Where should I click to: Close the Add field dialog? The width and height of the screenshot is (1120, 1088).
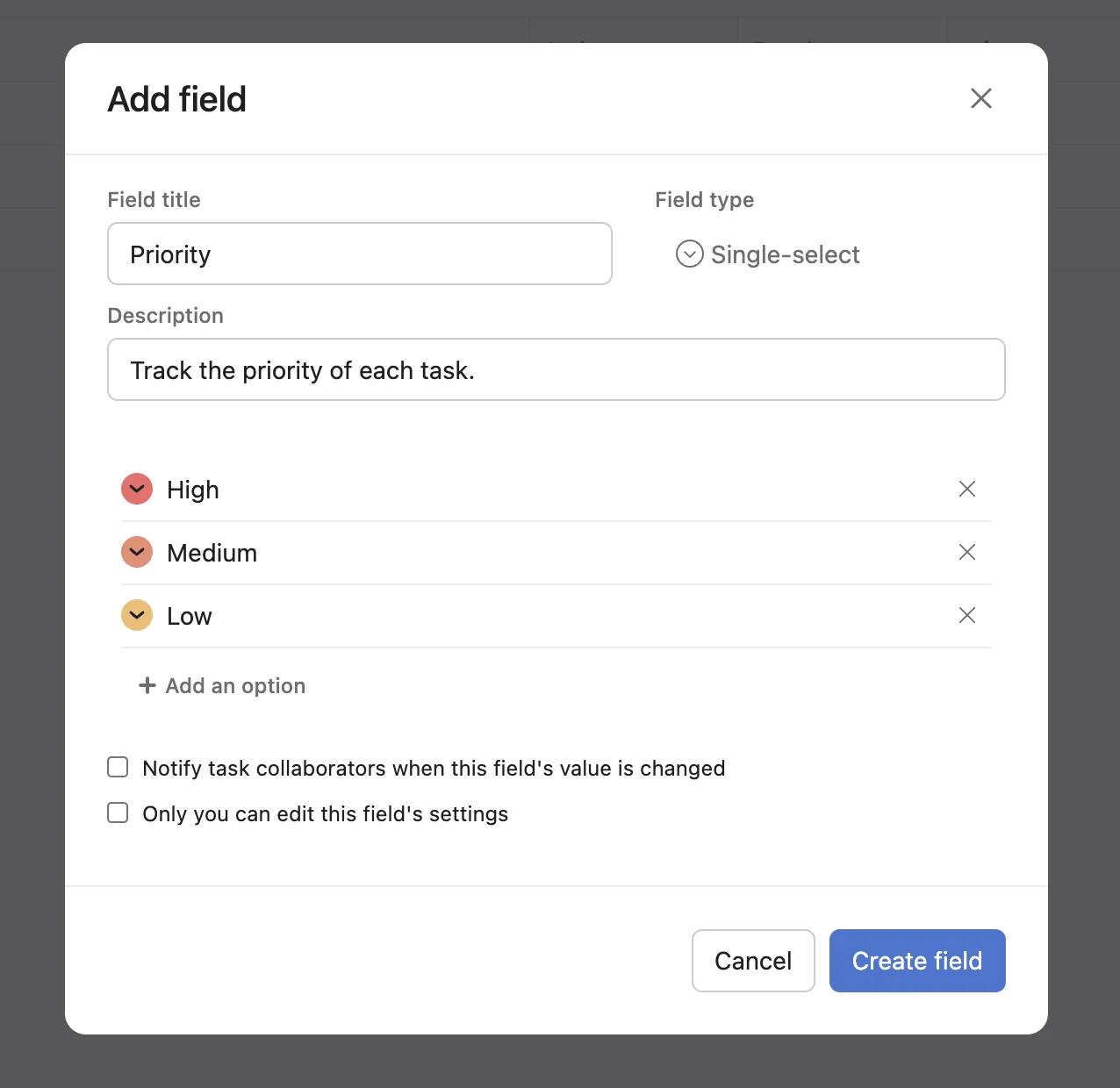[980, 98]
